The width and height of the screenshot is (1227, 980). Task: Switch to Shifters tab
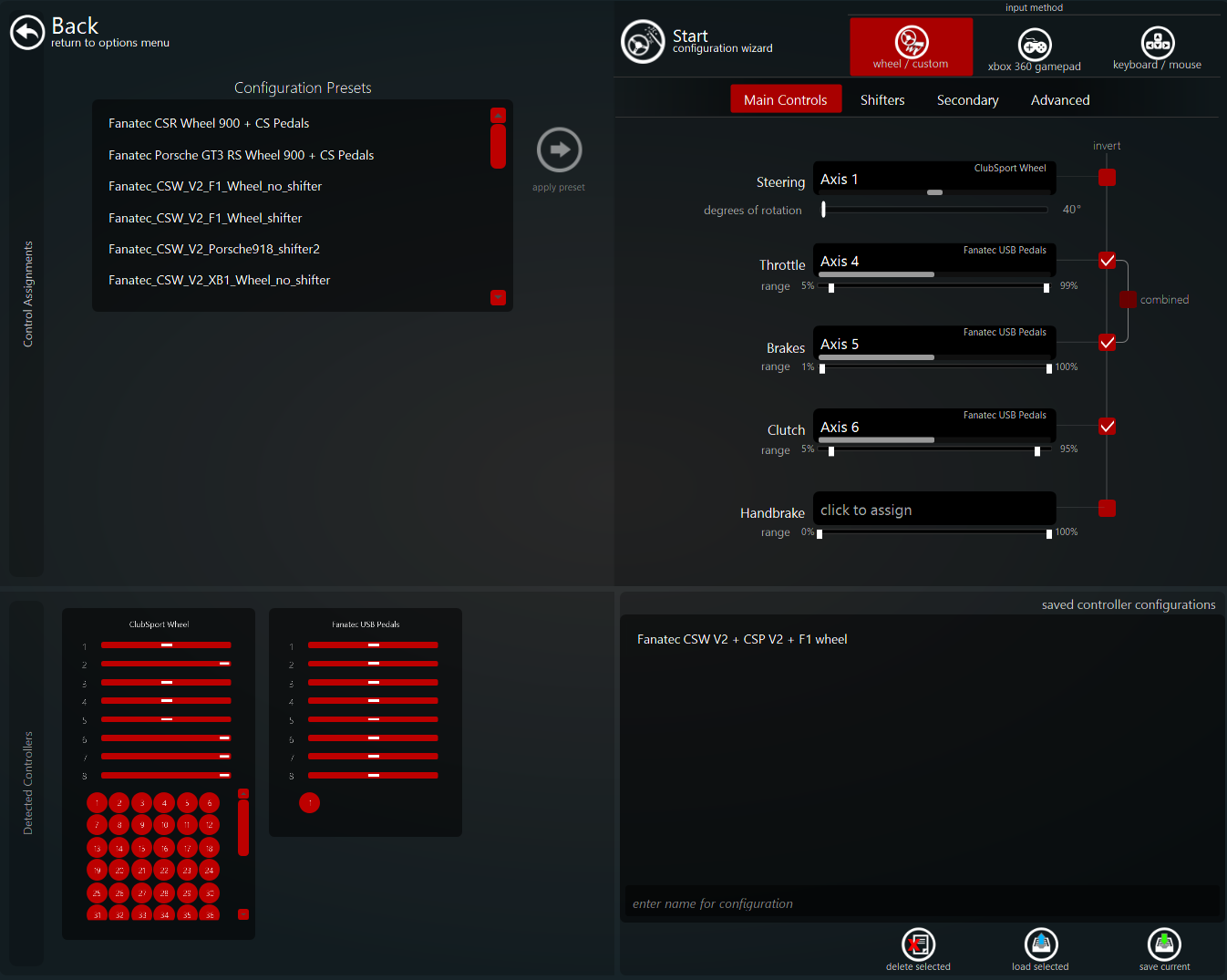[882, 100]
